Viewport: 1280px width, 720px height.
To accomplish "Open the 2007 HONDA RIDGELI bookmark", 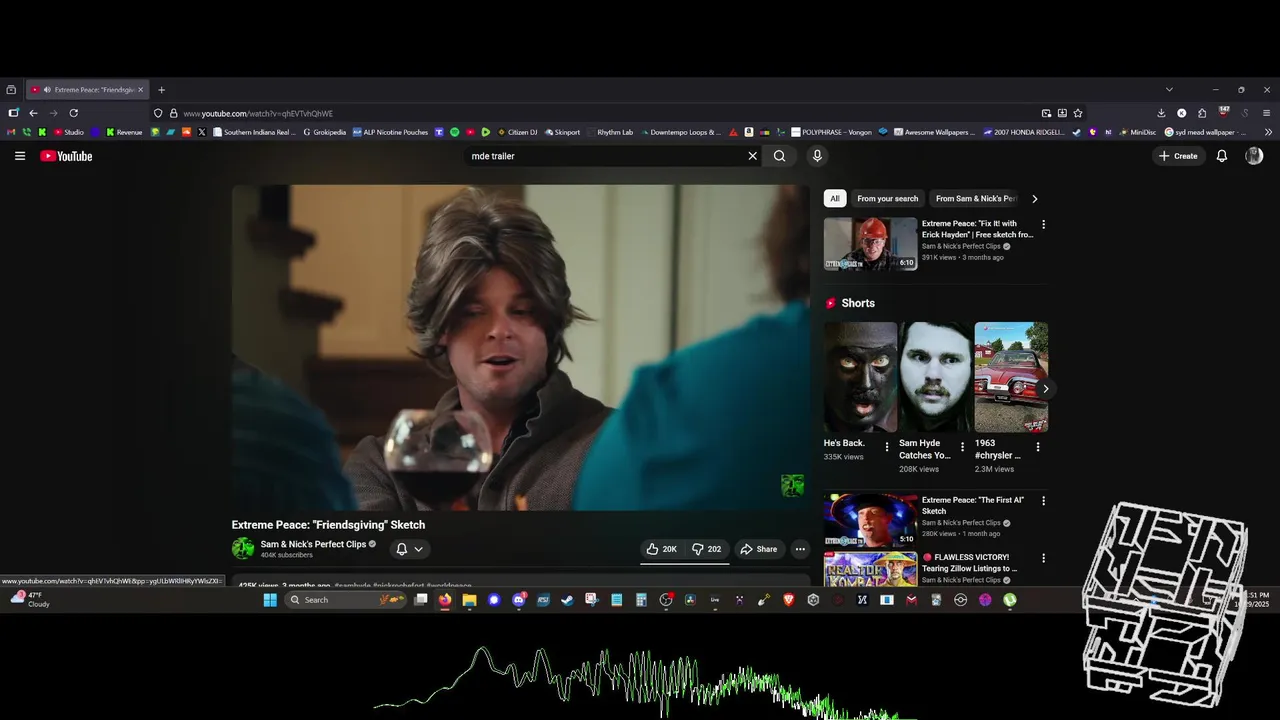I will pos(1024,132).
